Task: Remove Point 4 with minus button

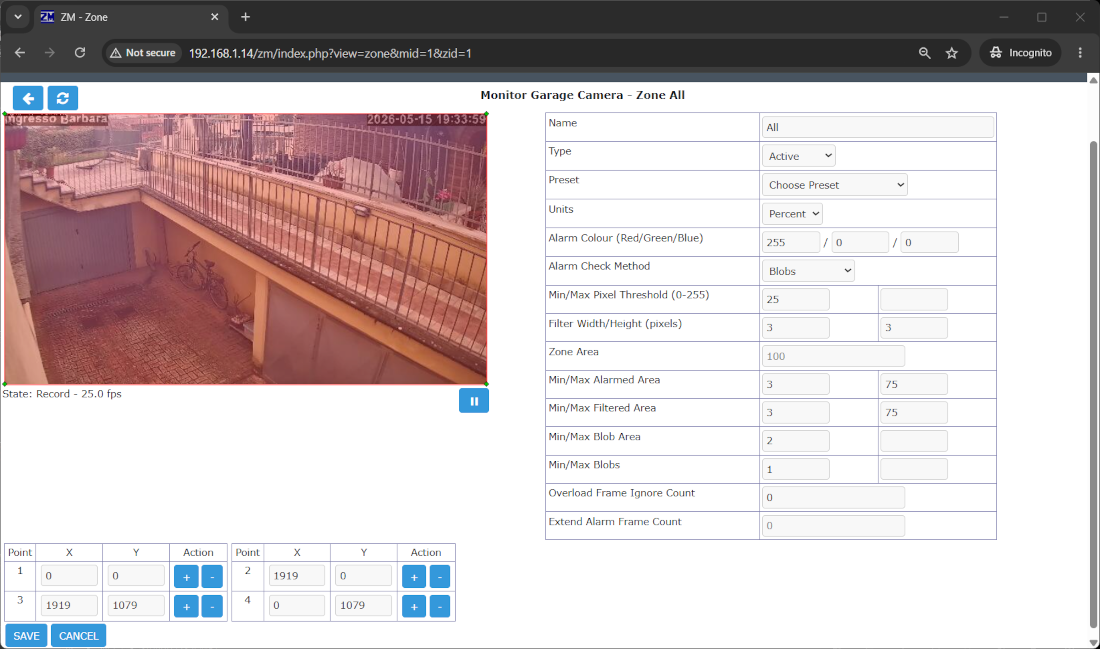Action: coord(440,606)
